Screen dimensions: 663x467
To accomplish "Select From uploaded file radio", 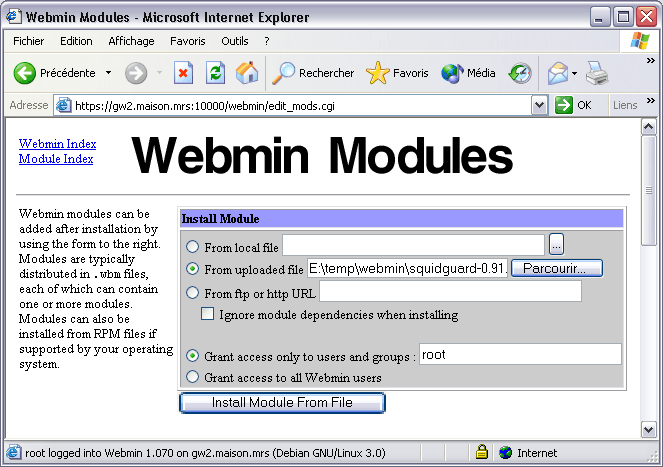I will click(x=192, y=269).
